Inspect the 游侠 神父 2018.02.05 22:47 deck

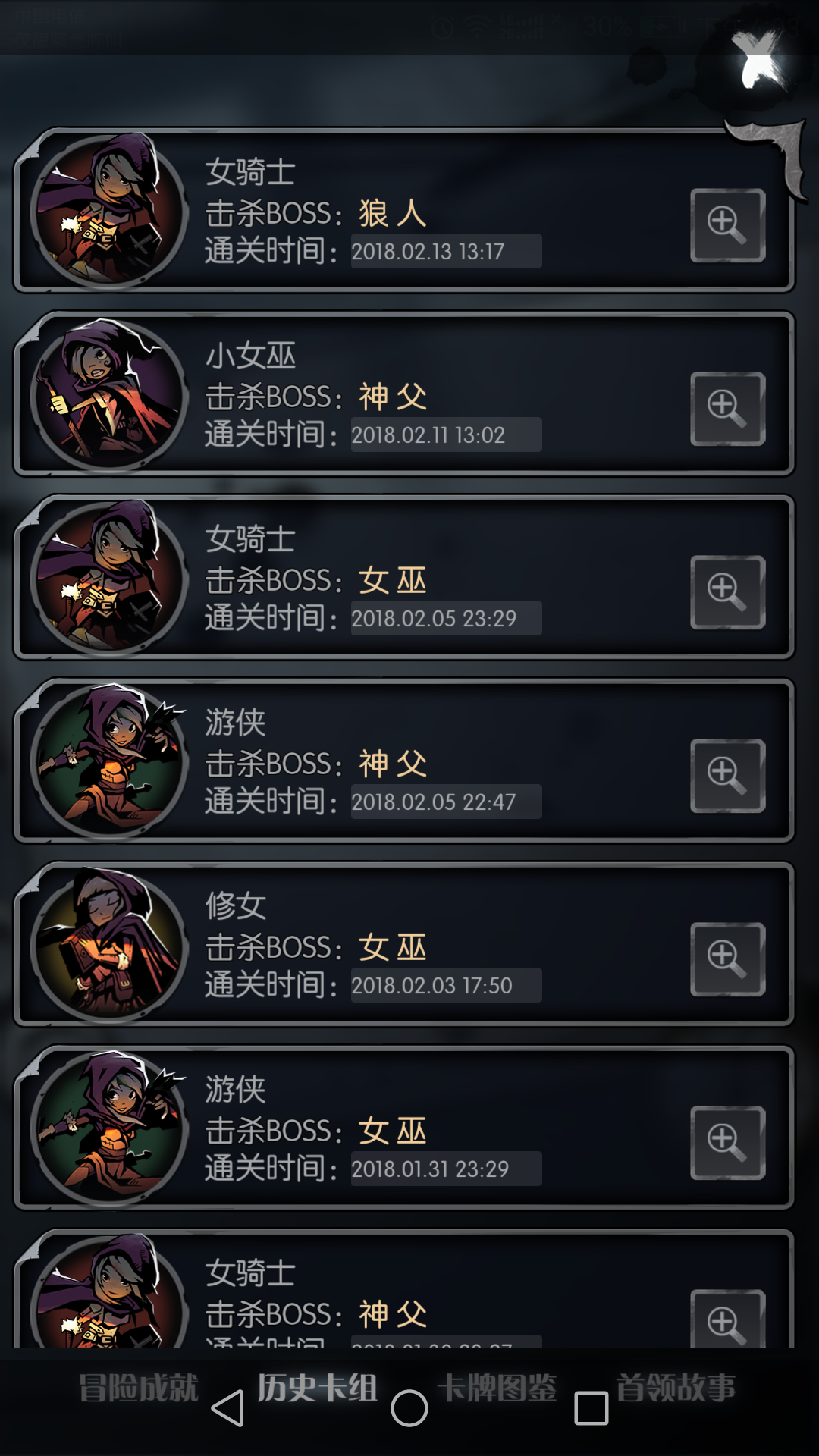click(727, 776)
